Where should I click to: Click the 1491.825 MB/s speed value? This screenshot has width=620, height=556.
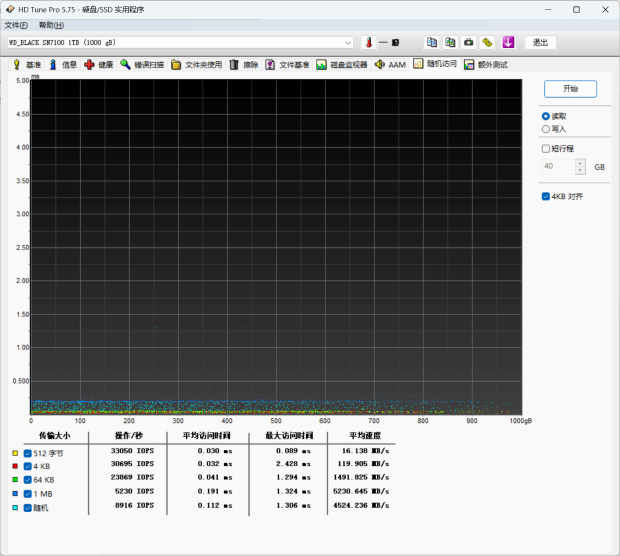[361, 477]
